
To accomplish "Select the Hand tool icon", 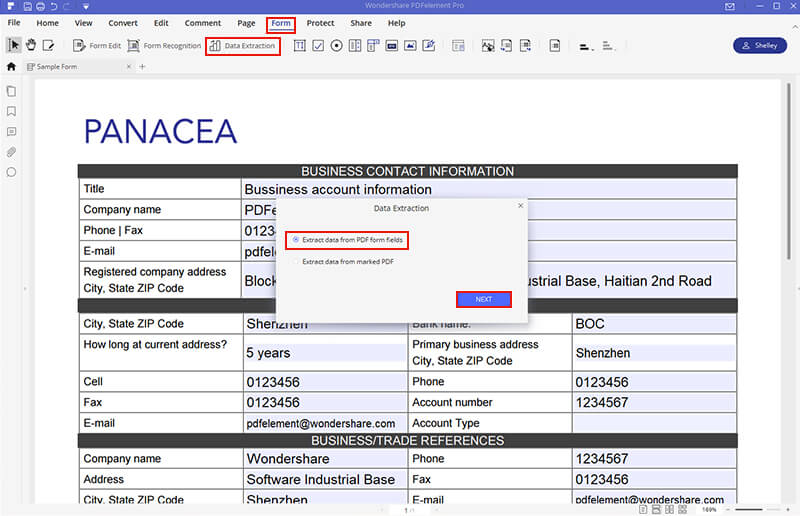I will (31, 45).
